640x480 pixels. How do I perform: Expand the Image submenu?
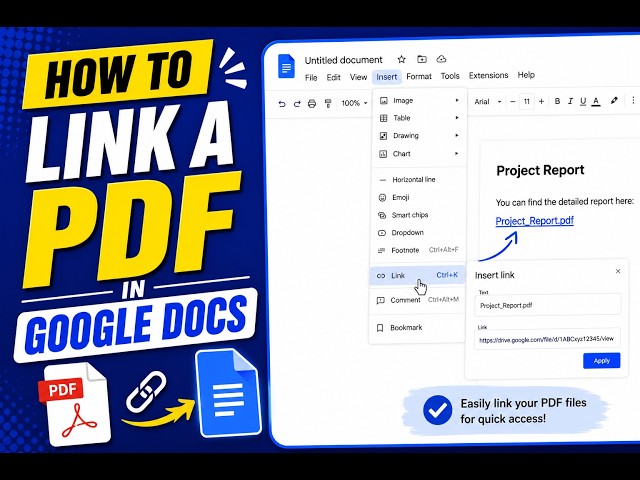[419, 100]
